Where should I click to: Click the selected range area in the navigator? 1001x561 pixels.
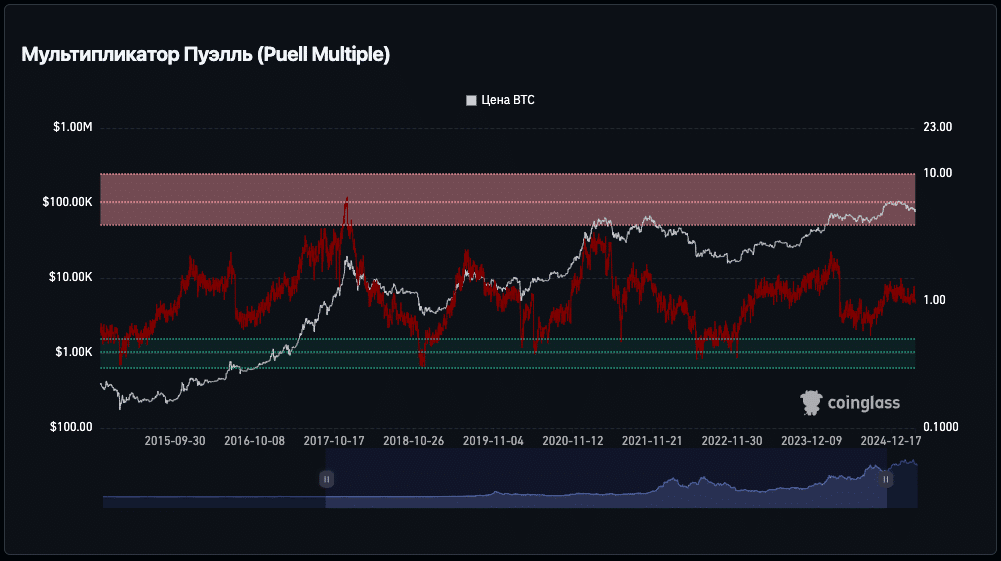click(x=606, y=478)
